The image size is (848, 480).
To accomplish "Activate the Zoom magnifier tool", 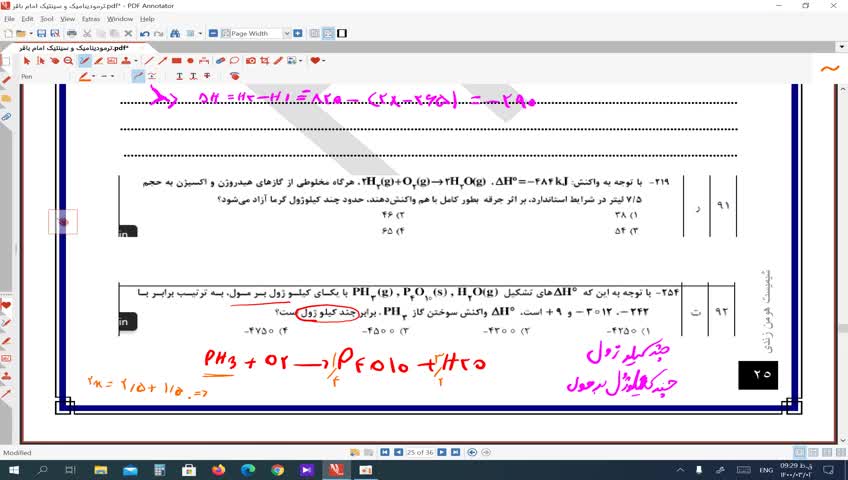I will tap(68, 61).
